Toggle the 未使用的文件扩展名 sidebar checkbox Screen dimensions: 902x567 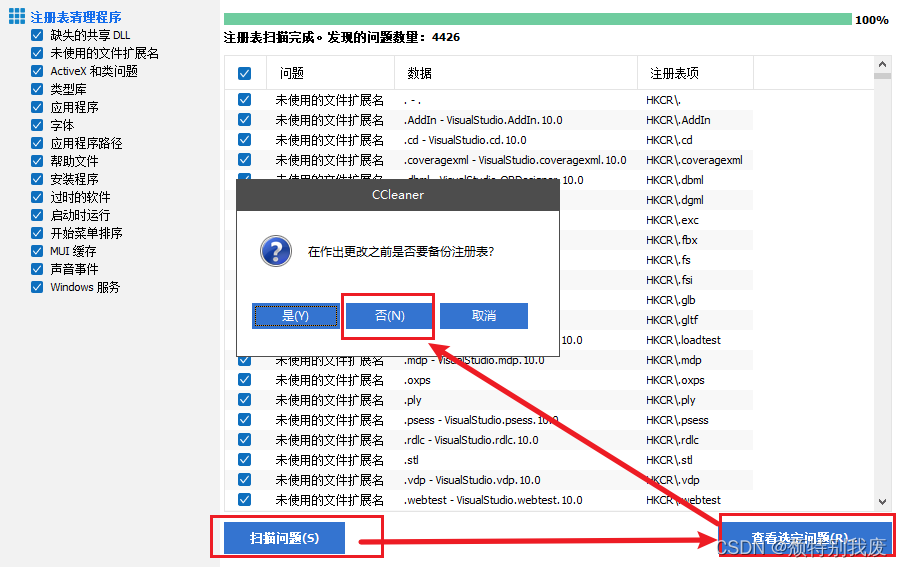point(37,53)
